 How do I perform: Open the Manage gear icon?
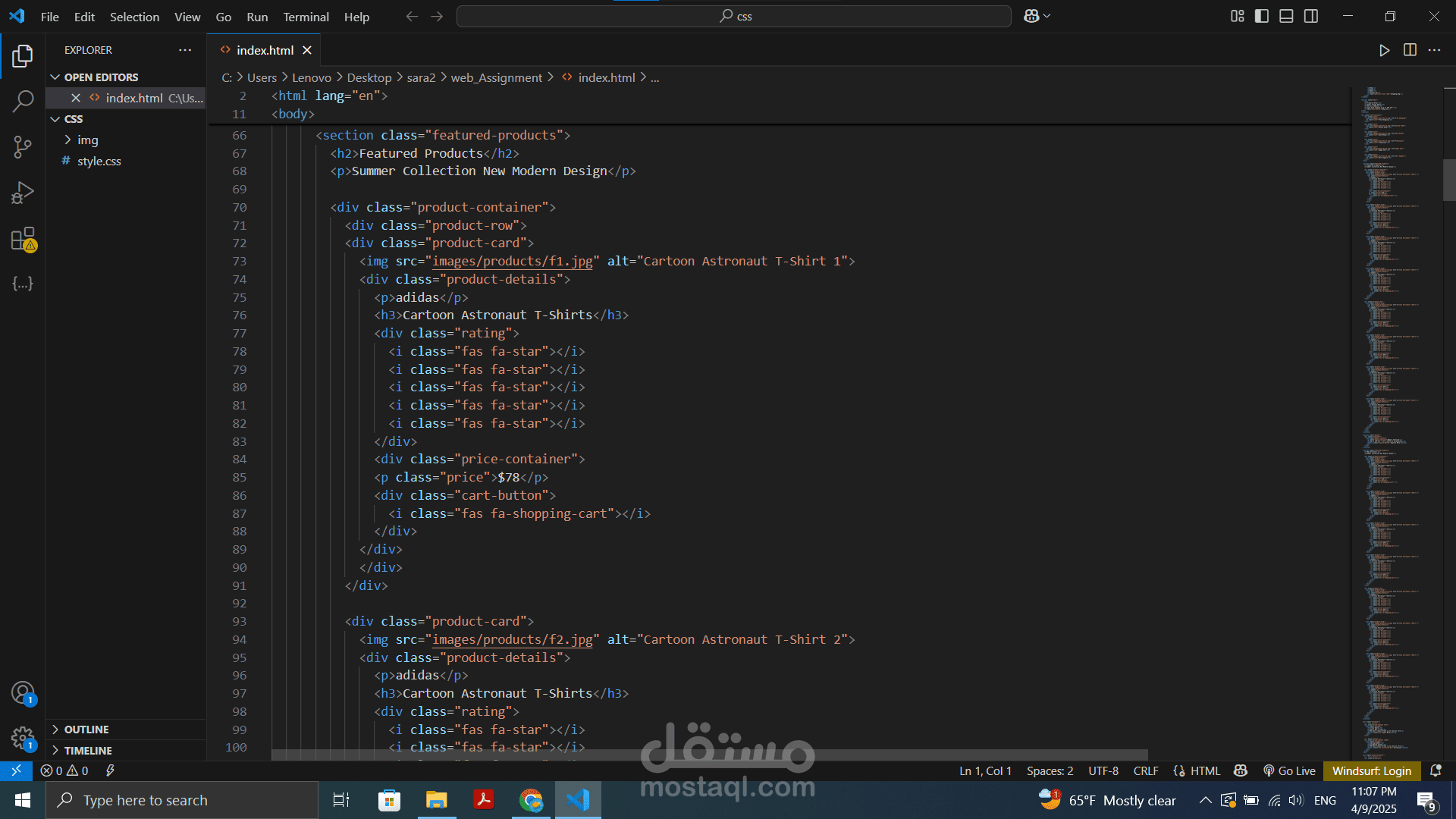pyautogui.click(x=23, y=738)
